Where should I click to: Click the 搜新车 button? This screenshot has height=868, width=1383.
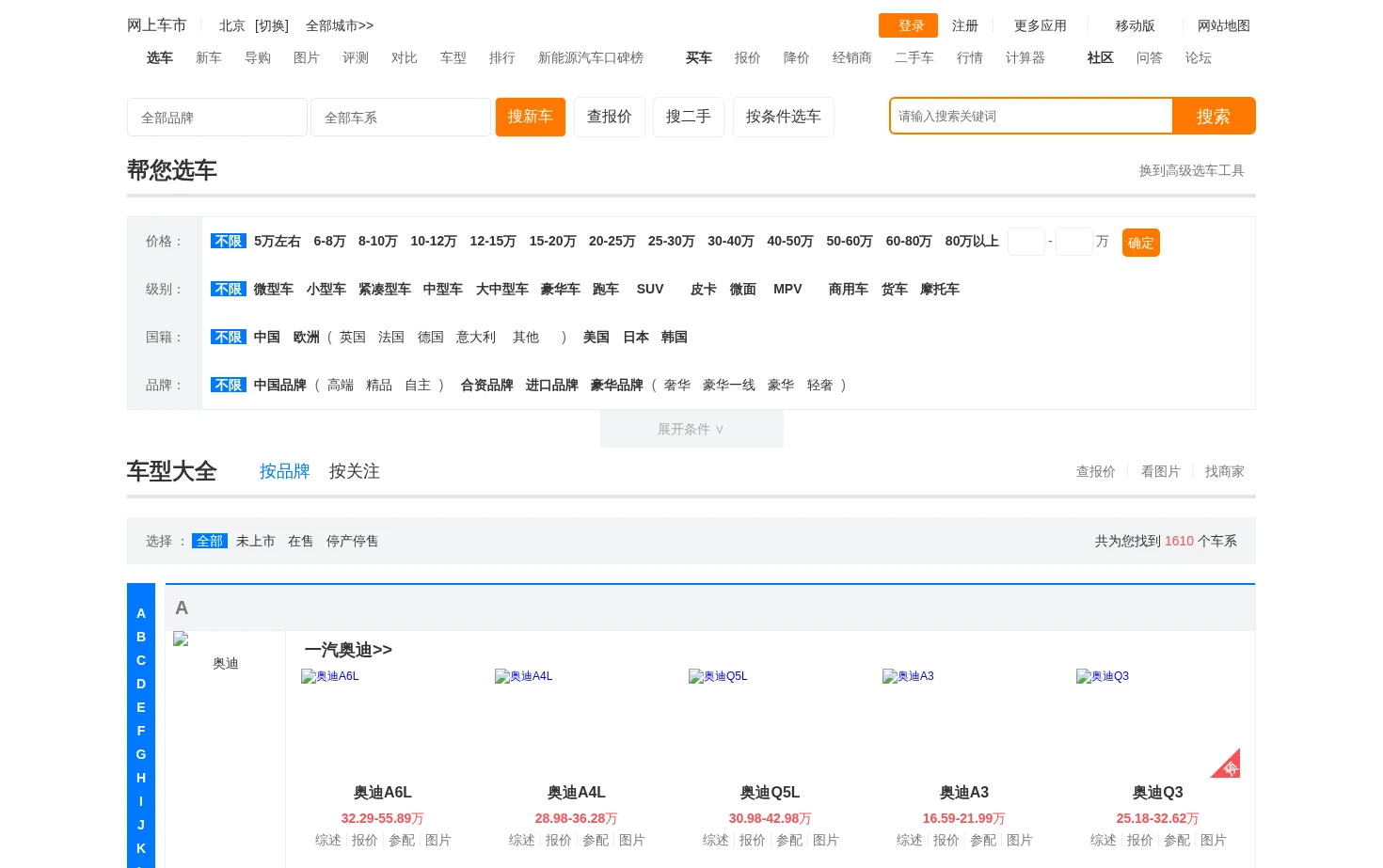pyautogui.click(x=531, y=117)
